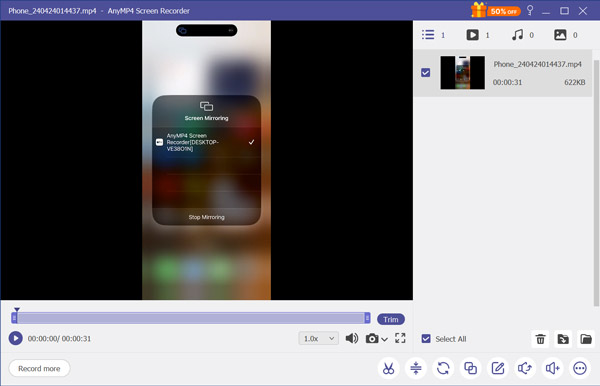Open the output folder icon
Image resolution: width=600 pixels, height=386 pixels.
coord(586,339)
